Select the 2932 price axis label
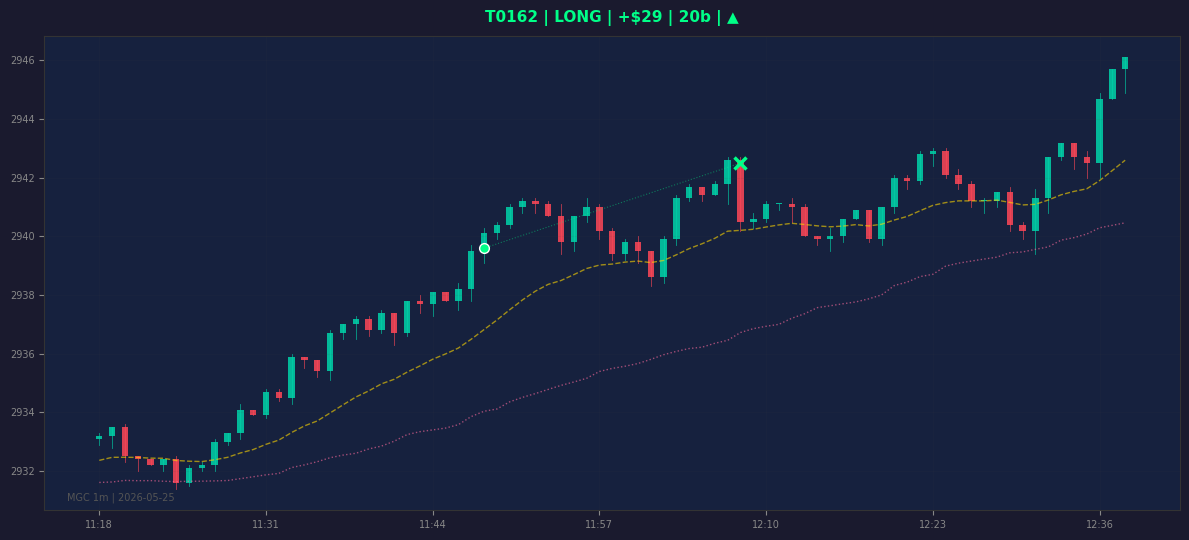The width and height of the screenshot is (1189, 540). coord(23,471)
